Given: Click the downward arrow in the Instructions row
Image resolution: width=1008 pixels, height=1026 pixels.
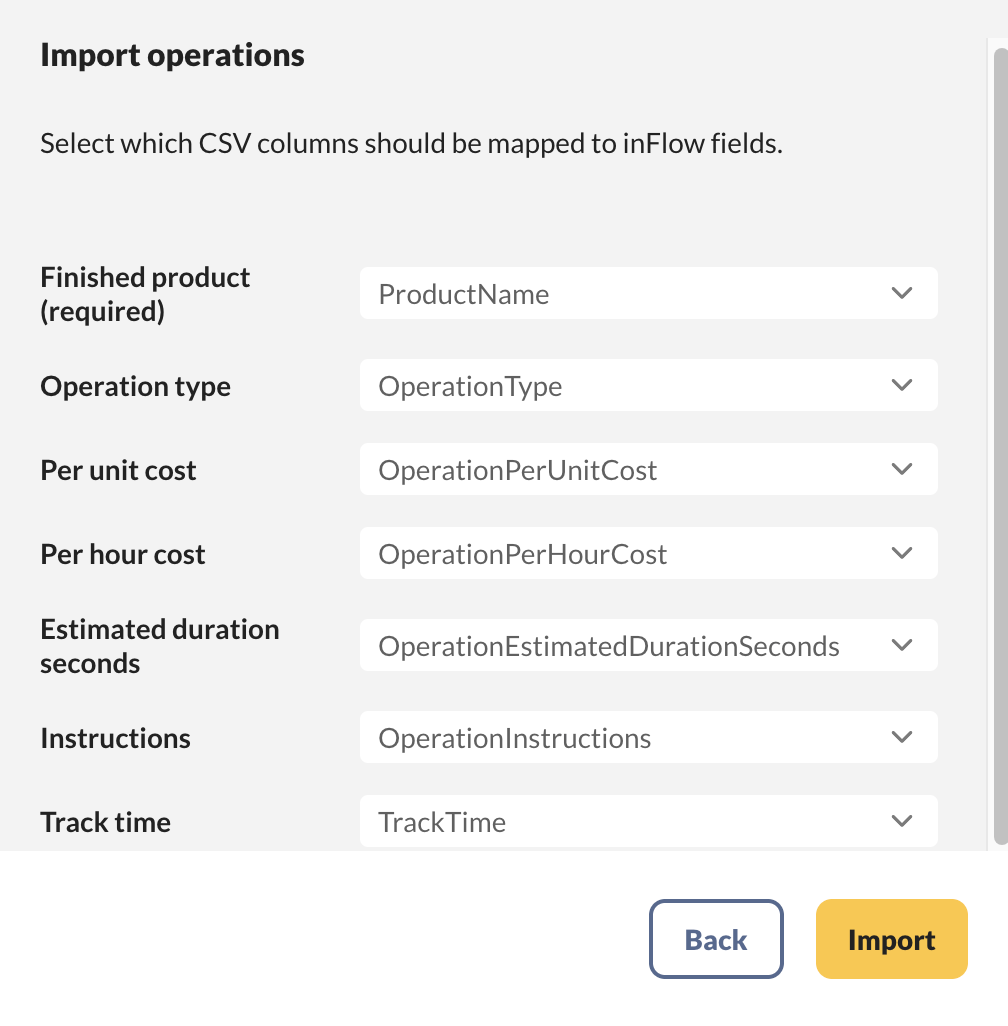Looking at the screenshot, I should [901, 737].
